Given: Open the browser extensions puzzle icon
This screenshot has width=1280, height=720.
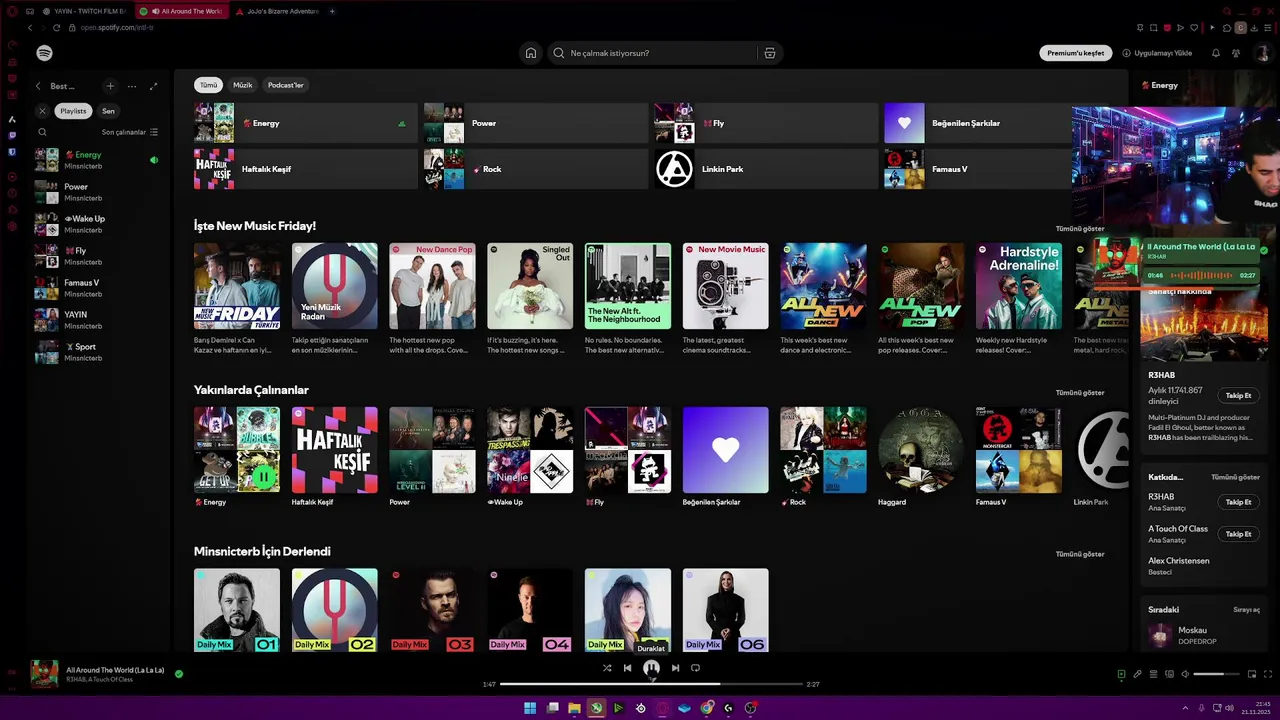Looking at the screenshot, I should (1227, 28).
